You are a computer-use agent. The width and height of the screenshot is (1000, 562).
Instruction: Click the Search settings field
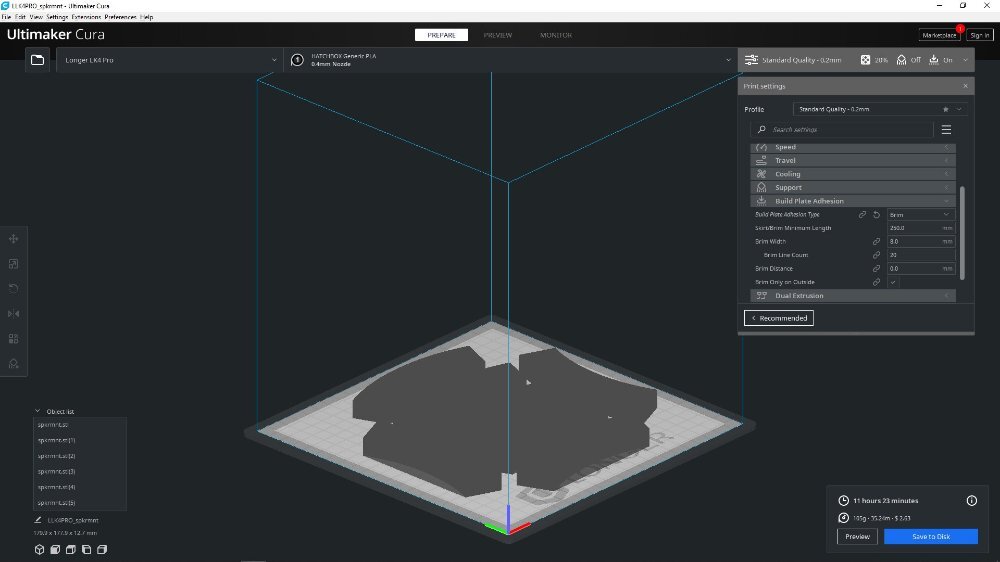click(x=842, y=129)
